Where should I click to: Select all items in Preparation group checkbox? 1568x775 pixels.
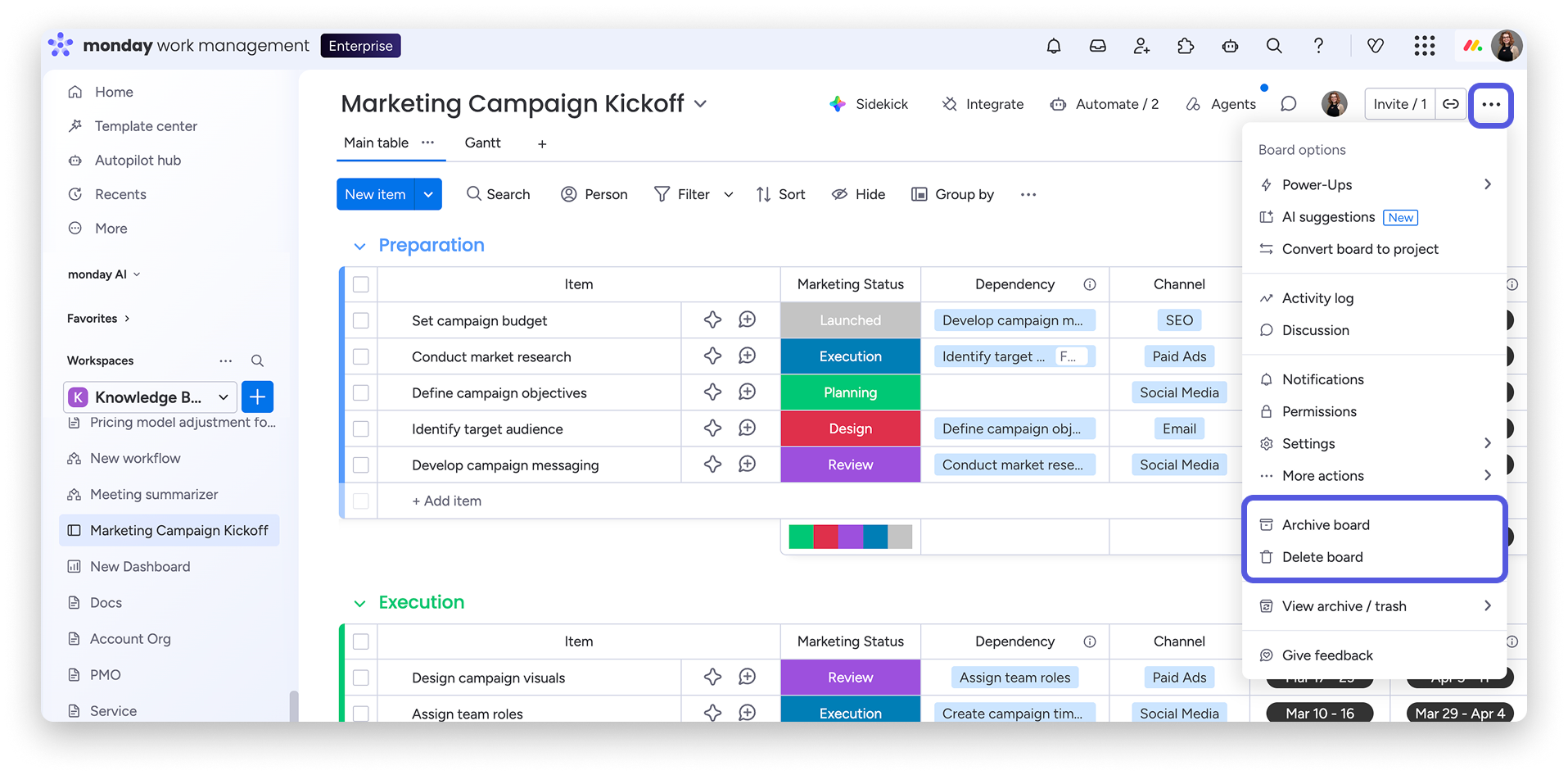tap(361, 285)
